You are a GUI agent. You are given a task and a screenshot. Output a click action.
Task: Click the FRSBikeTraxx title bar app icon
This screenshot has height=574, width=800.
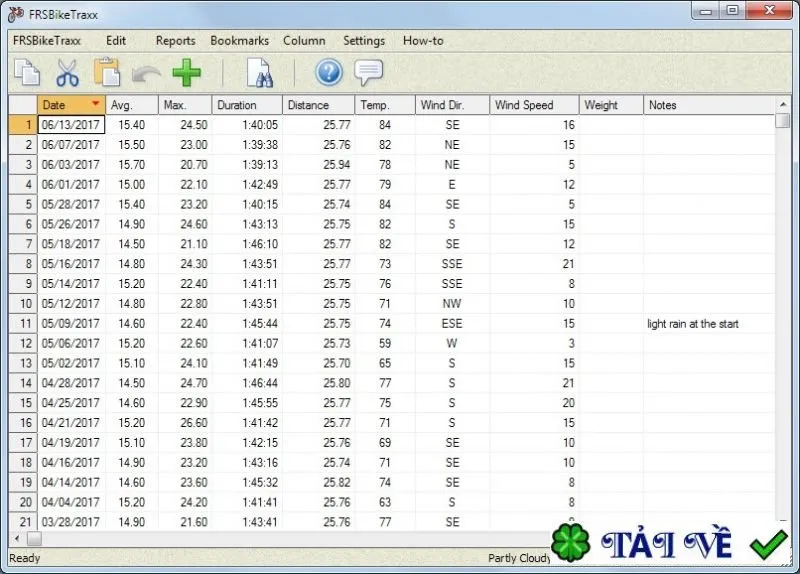[x=16, y=14]
